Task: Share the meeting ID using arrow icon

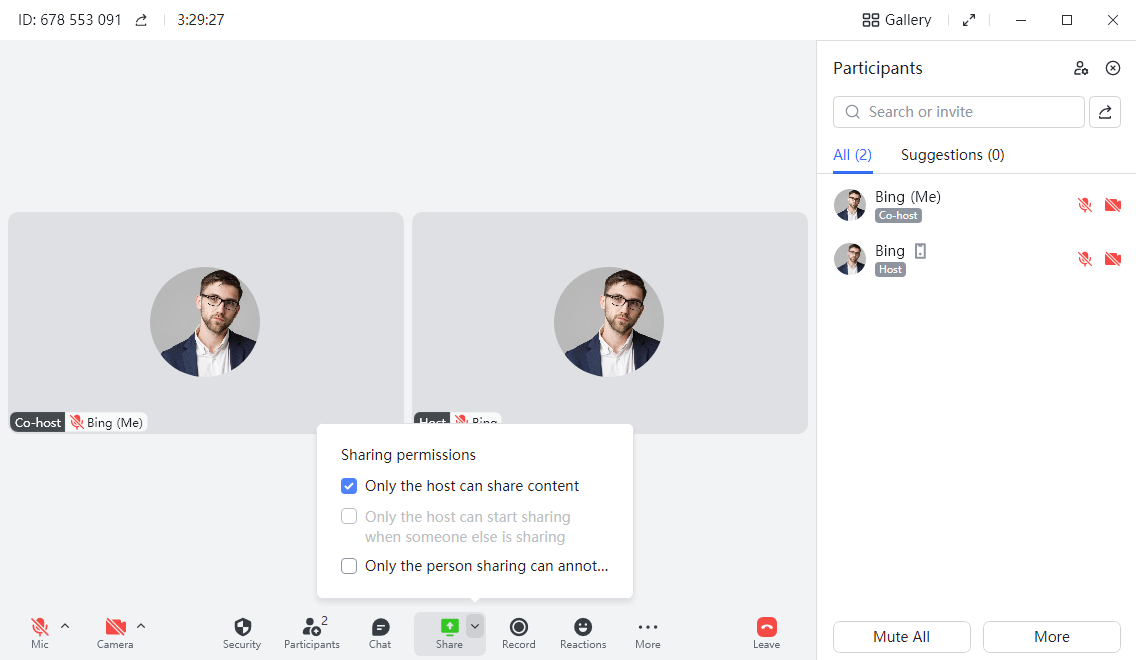Action: (x=141, y=20)
